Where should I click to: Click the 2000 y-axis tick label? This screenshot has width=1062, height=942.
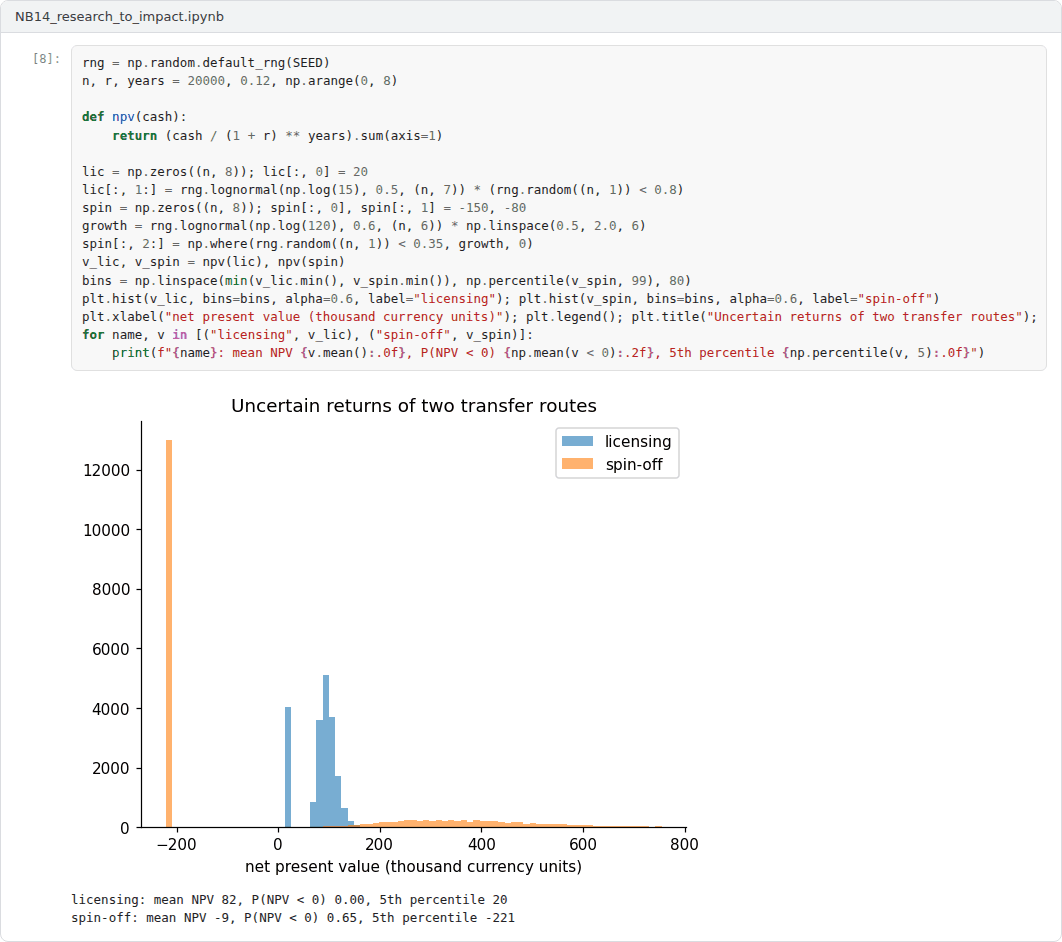pyautogui.click(x=110, y=769)
